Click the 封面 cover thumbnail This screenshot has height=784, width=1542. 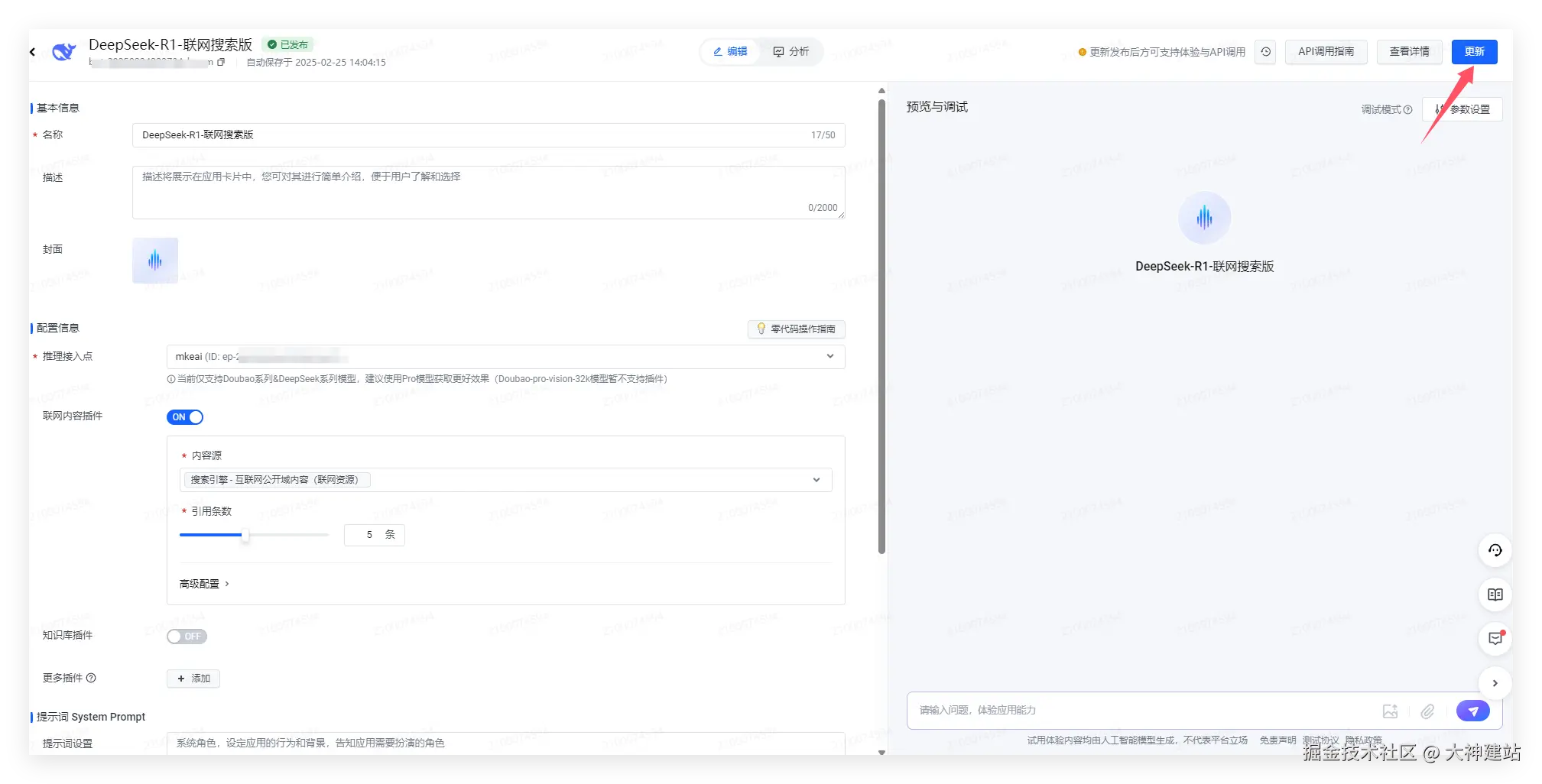pyautogui.click(x=155, y=261)
